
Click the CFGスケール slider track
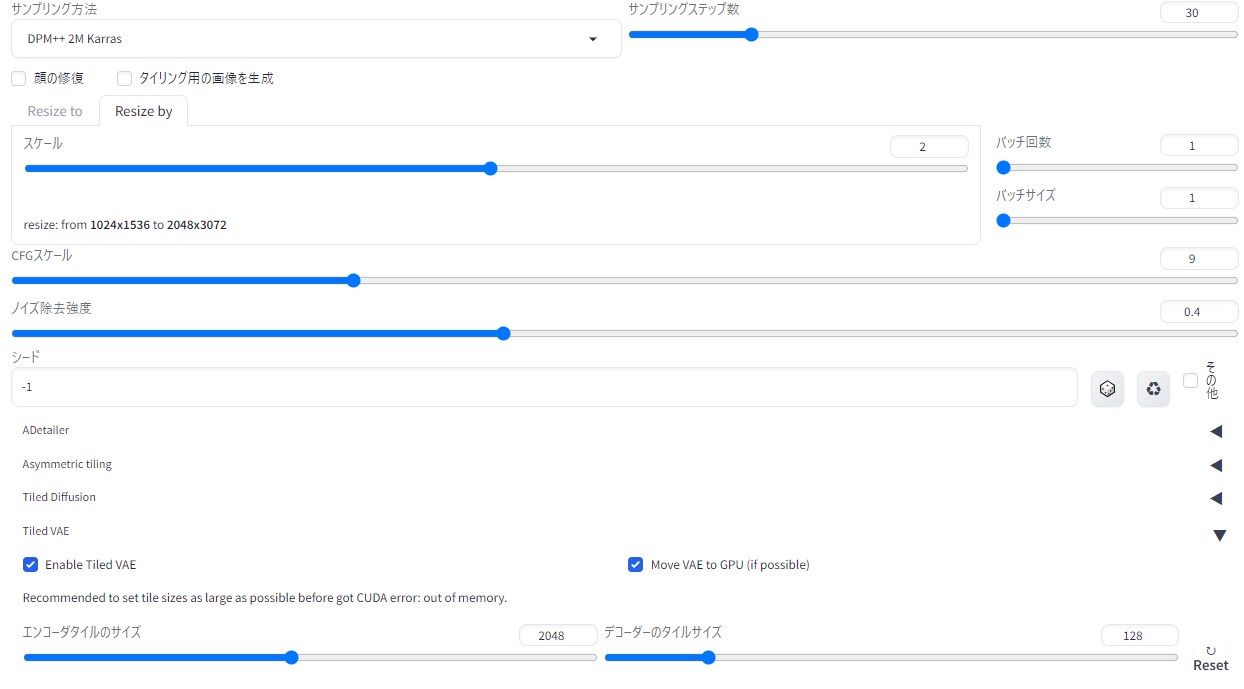click(x=624, y=281)
